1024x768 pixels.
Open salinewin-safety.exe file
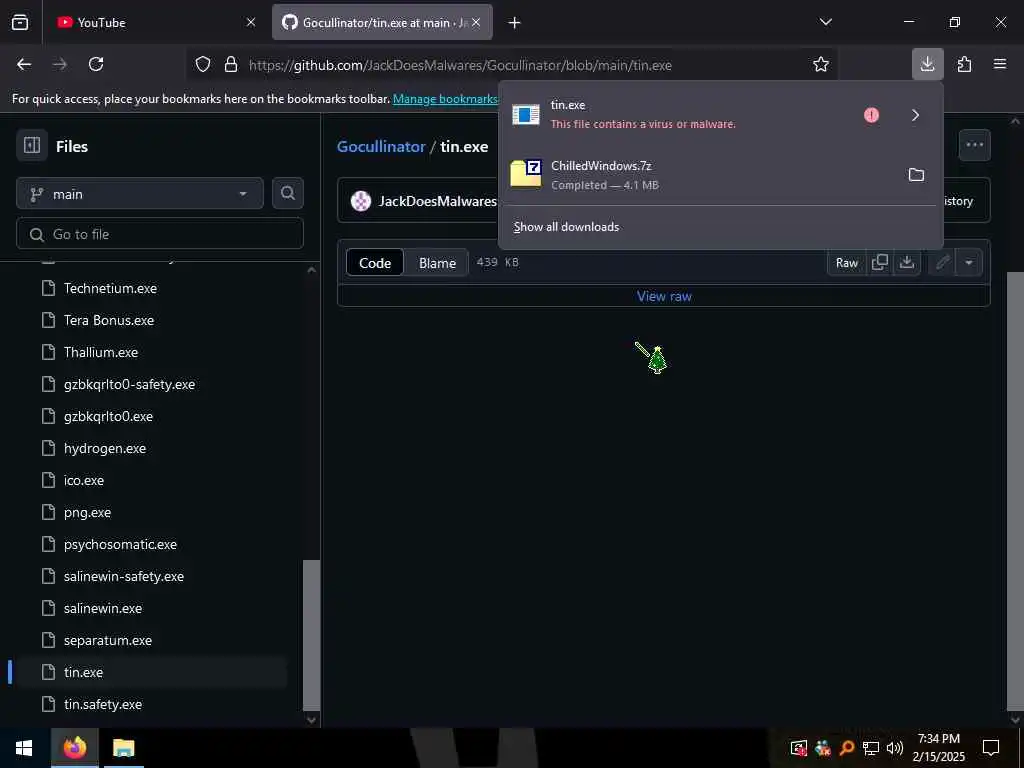(124, 576)
